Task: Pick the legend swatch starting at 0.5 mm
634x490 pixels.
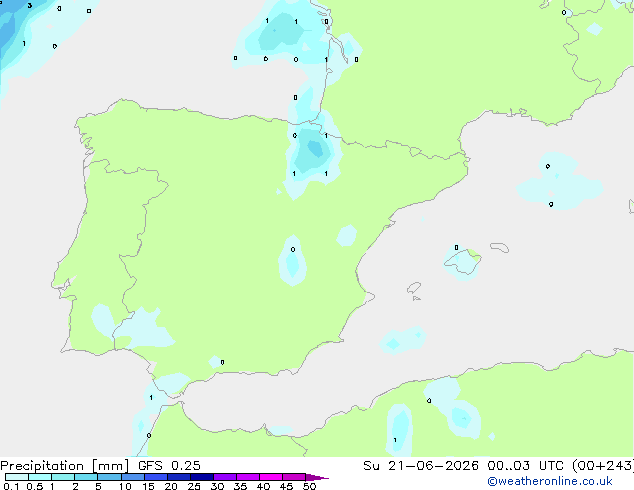Action: (40, 477)
